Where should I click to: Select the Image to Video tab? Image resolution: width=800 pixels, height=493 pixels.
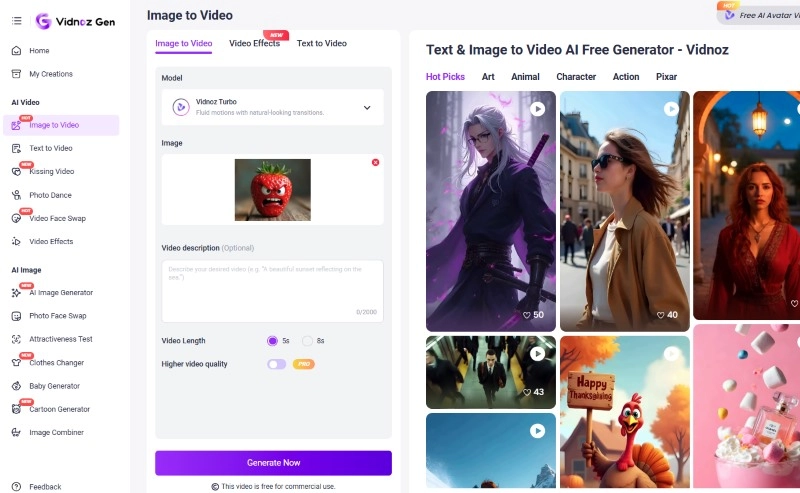[184, 43]
